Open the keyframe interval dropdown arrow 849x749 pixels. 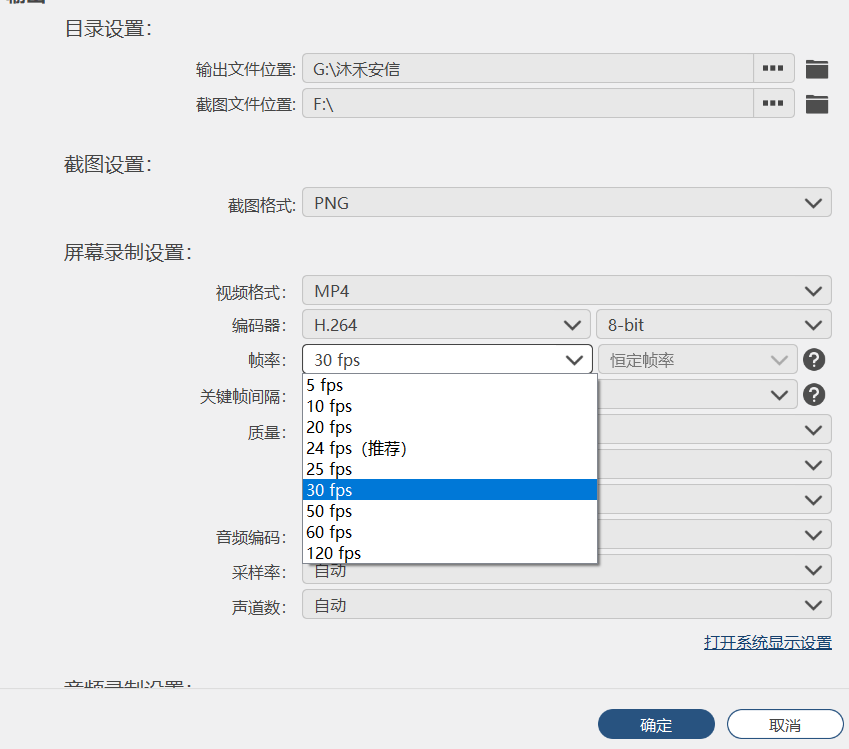779,395
